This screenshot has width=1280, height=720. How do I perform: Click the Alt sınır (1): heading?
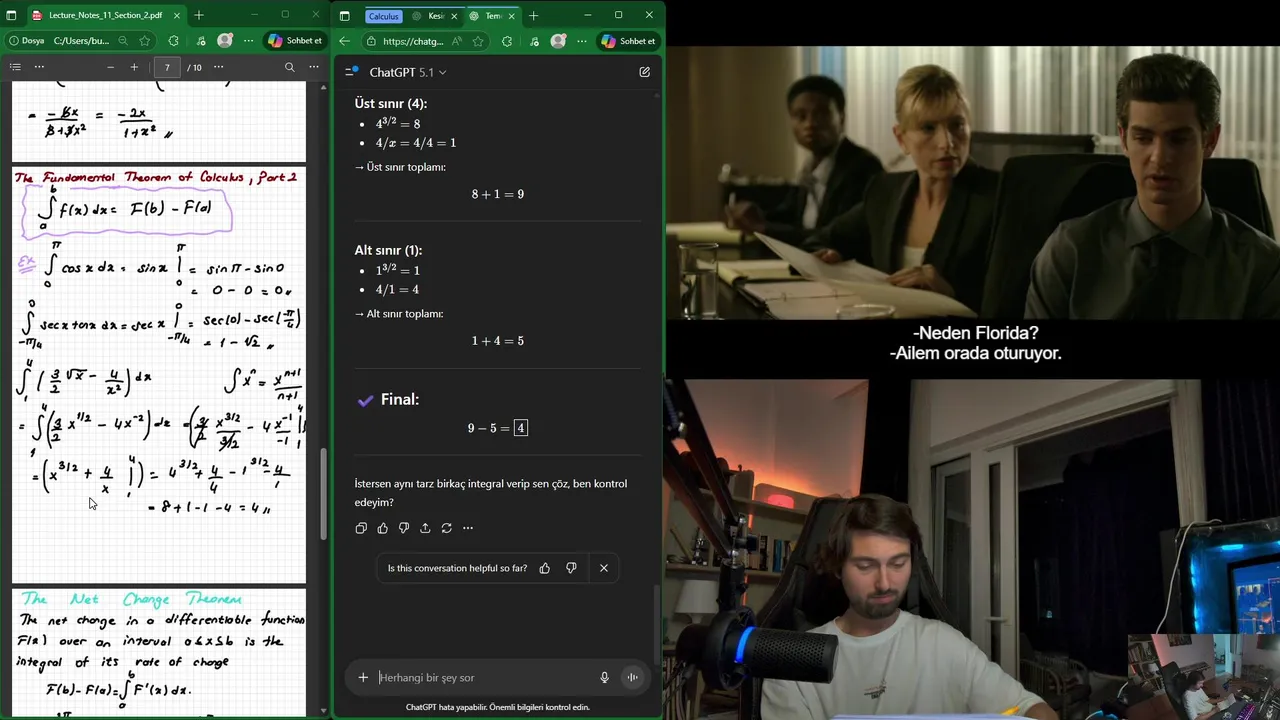pos(388,250)
